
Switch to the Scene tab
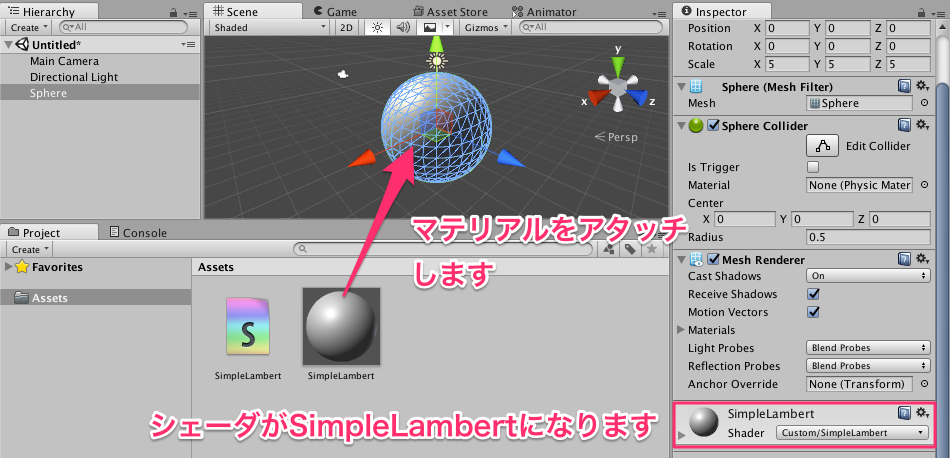253,11
